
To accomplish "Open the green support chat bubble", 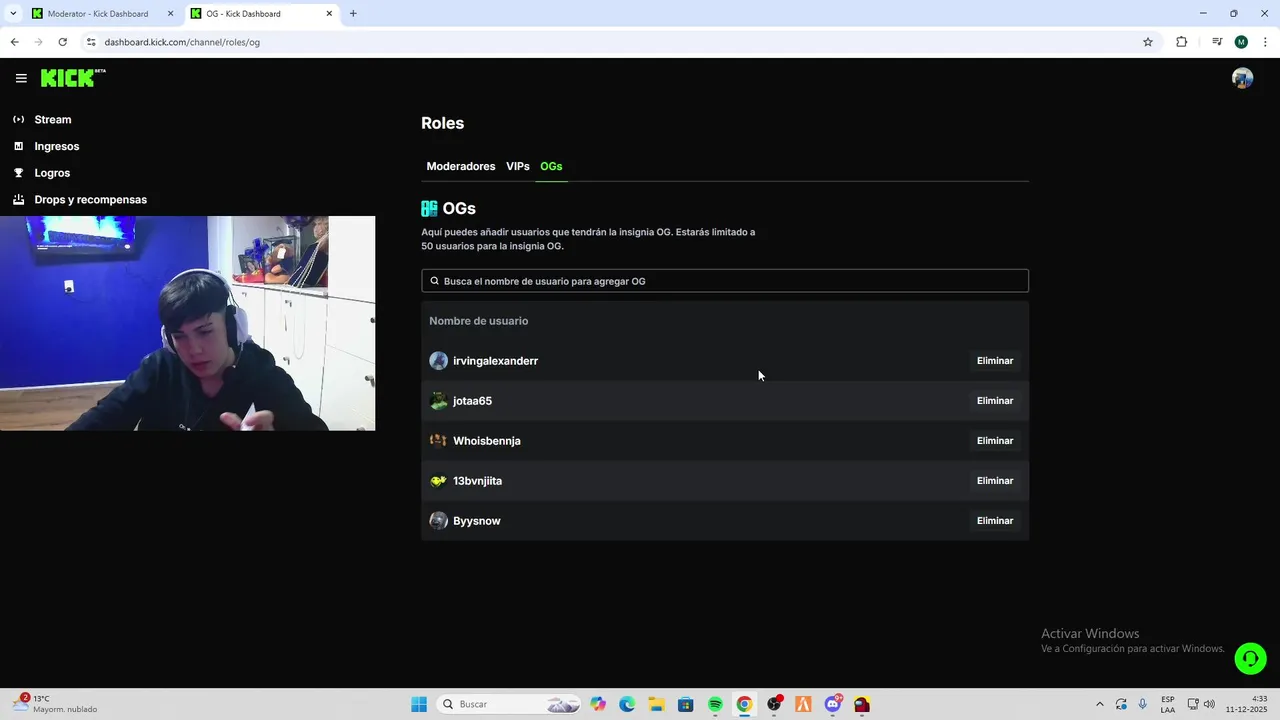I will 1250,658.
